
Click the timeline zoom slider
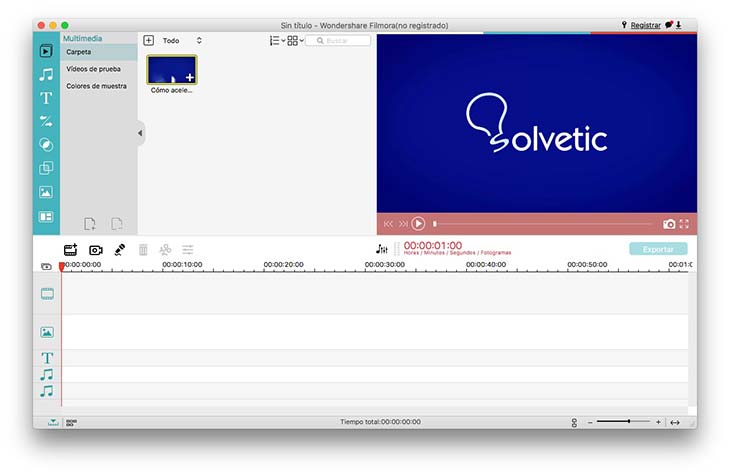623,422
